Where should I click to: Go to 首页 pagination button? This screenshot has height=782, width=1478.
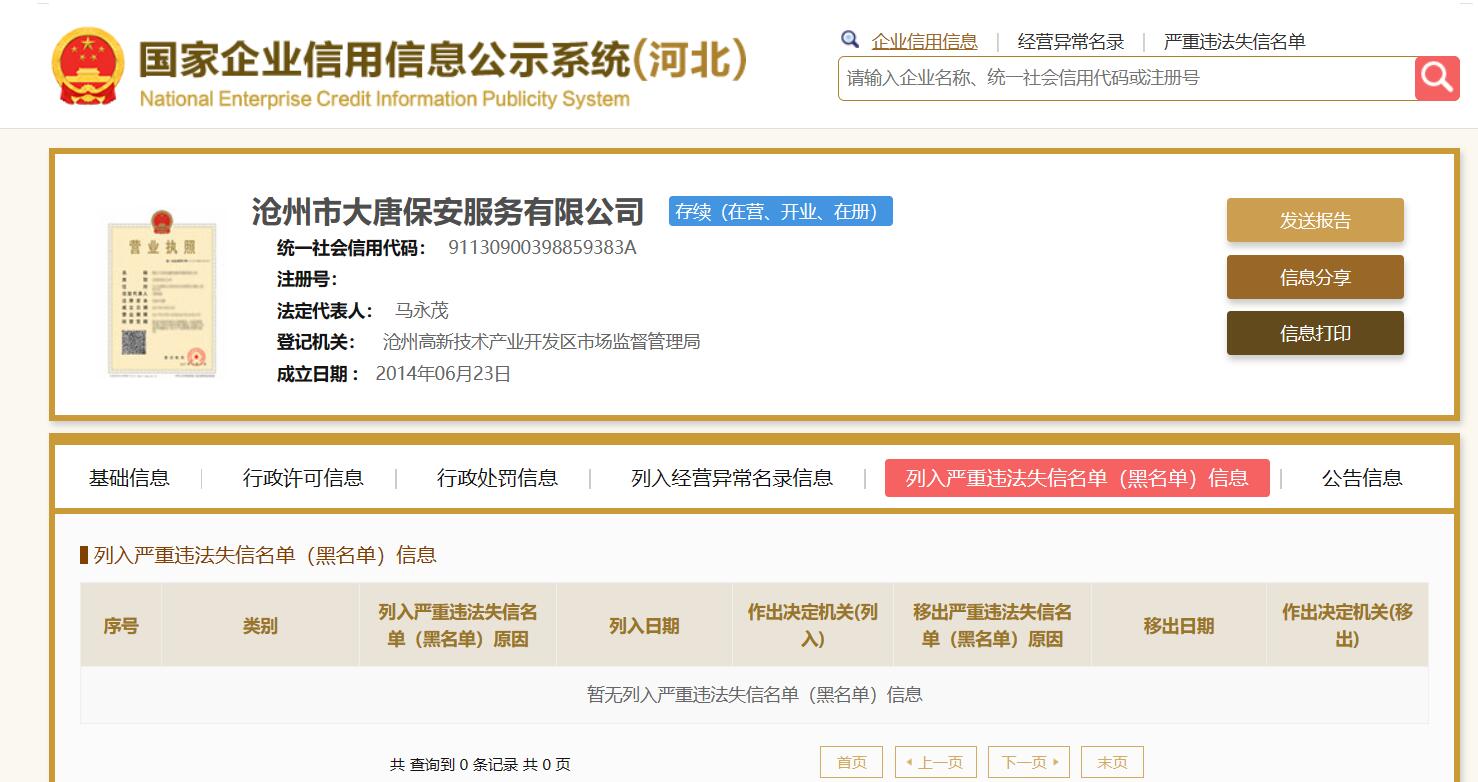point(852,762)
